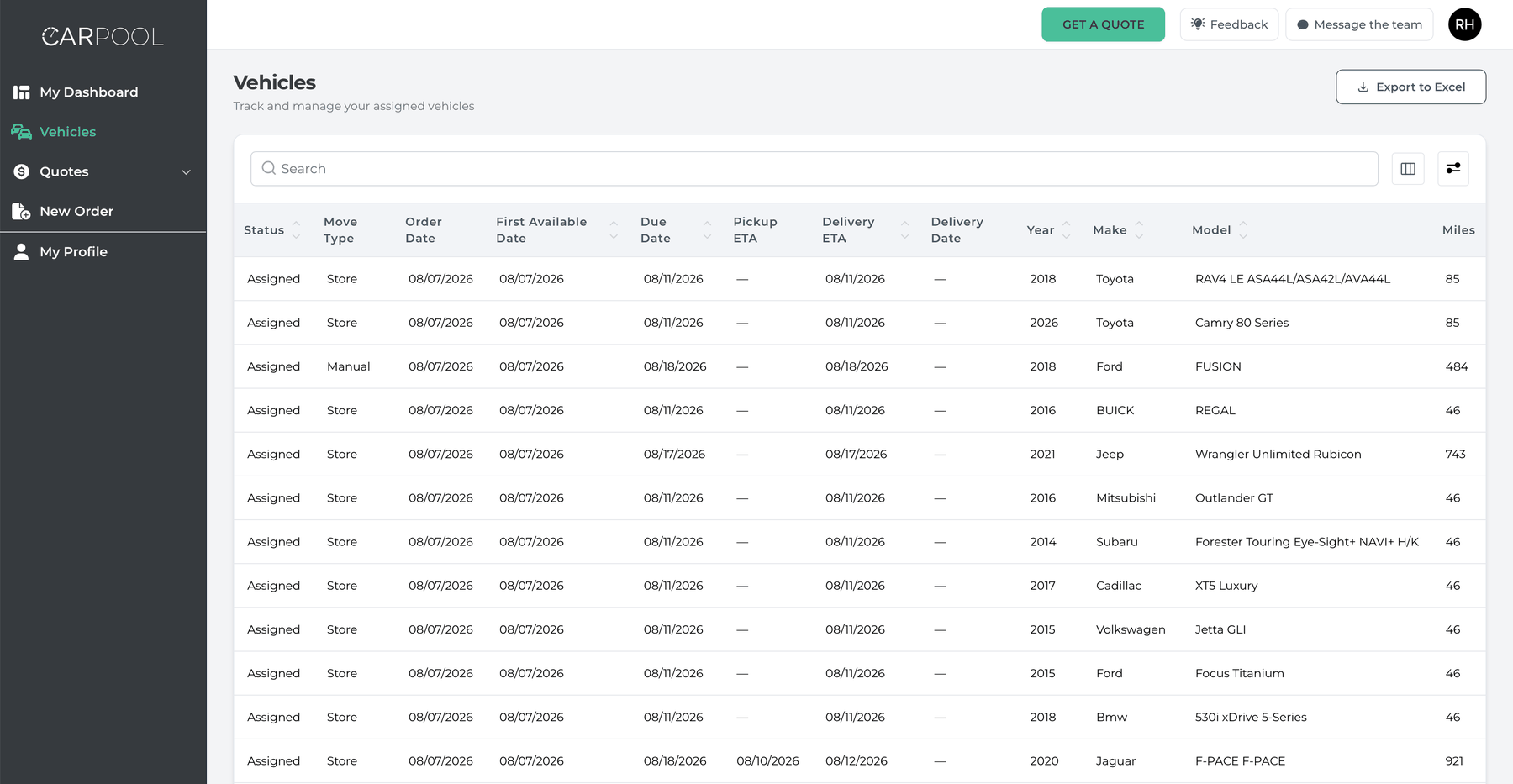Sort by Delivery ETA arrows

905,230
